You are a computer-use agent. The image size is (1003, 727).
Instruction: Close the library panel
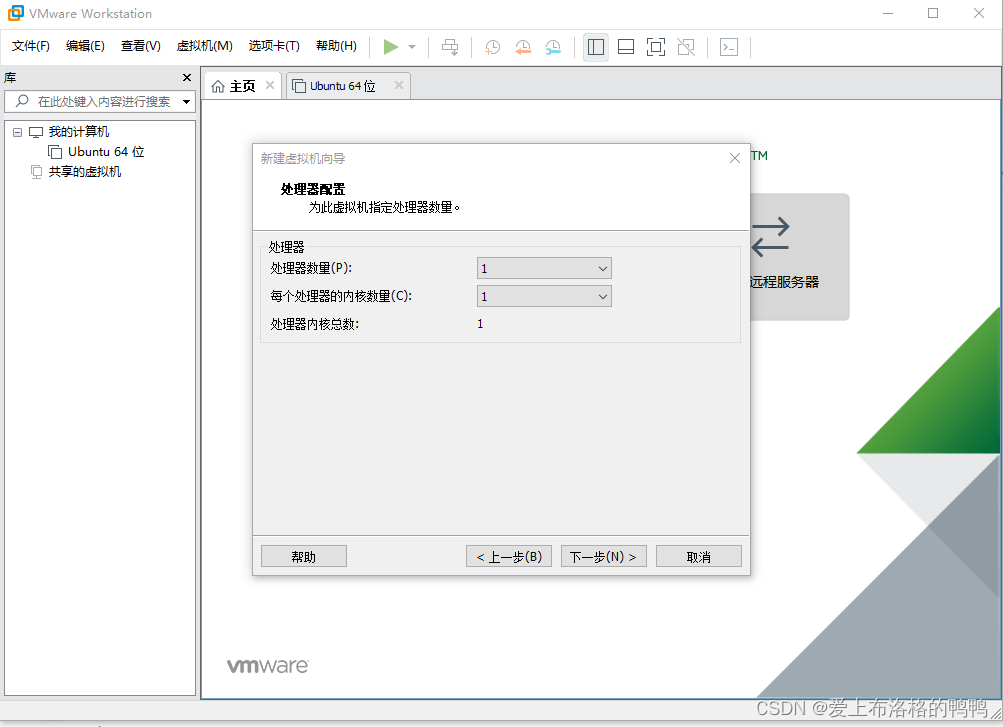(187, 77)
